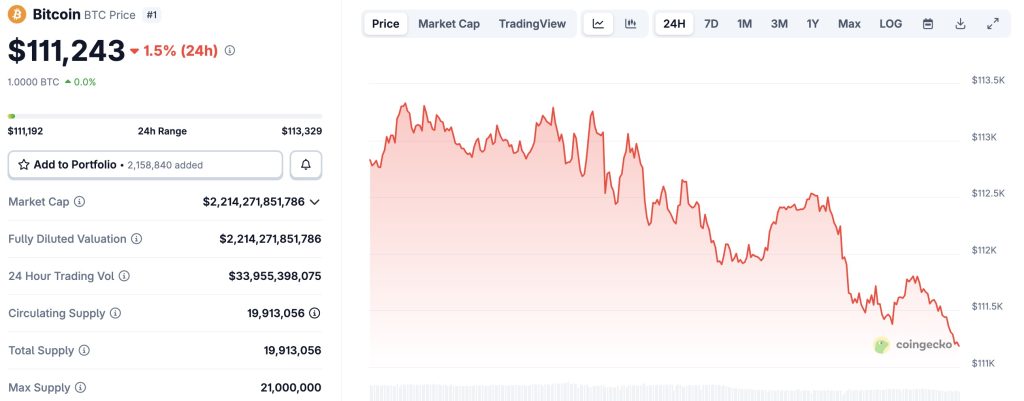Click the 24h Range progress bar
This screenshot has height=401, width=1024.
click(165, 116)
